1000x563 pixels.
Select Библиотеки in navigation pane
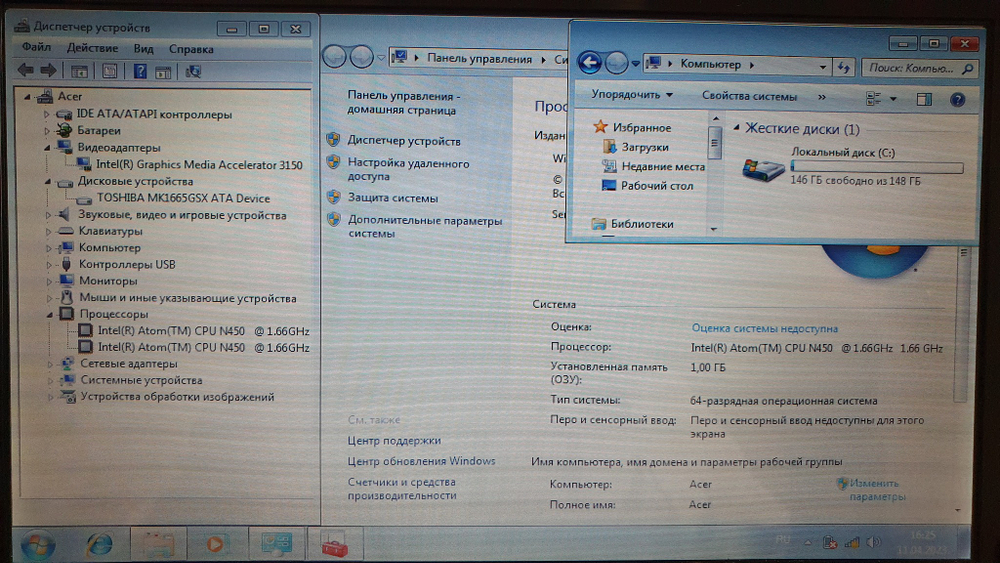642,224
